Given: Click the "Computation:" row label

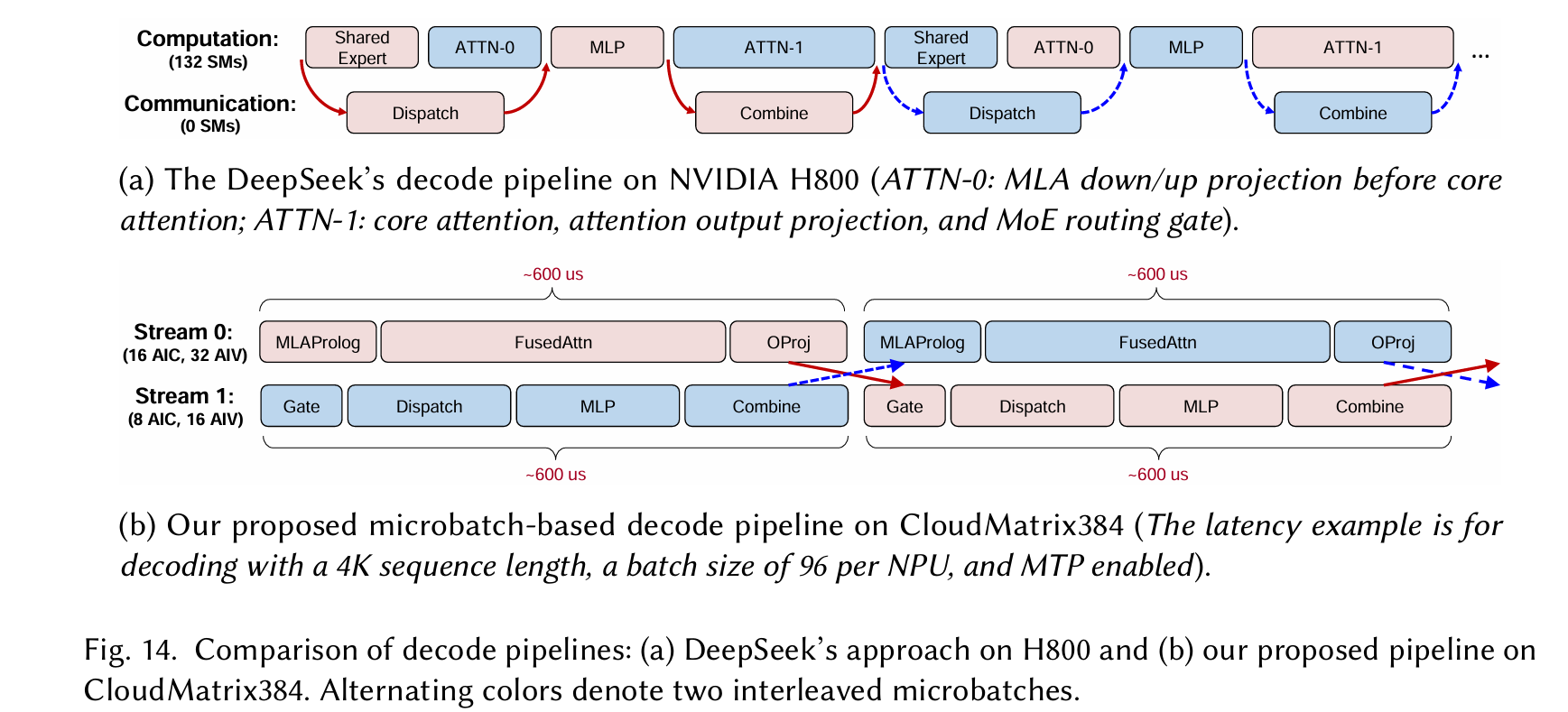Looking at the screenshot, I should pyautogui.click(x=208, y=39).
